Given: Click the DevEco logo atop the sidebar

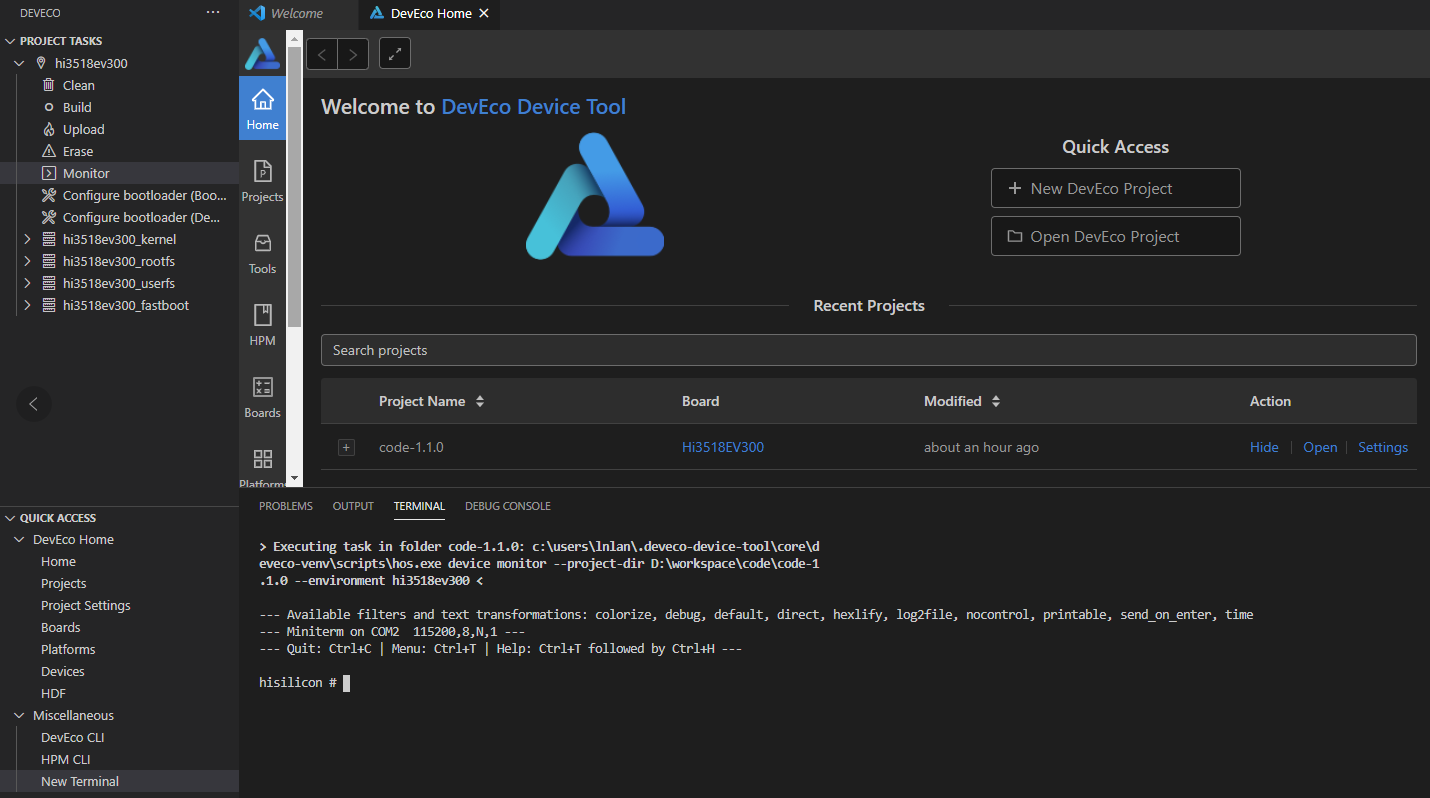Looking at the screenshot, I should [262, 53].
